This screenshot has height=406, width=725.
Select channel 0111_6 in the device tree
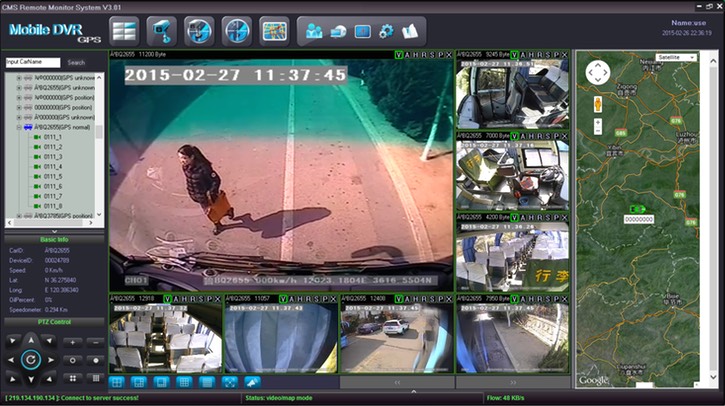52,187
